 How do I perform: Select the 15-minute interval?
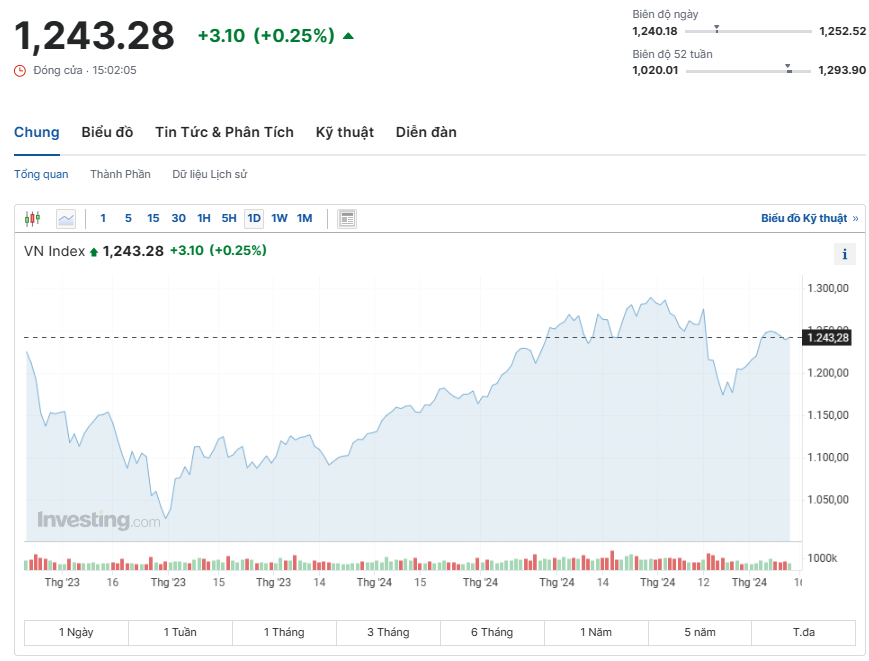tap(153, 218)
